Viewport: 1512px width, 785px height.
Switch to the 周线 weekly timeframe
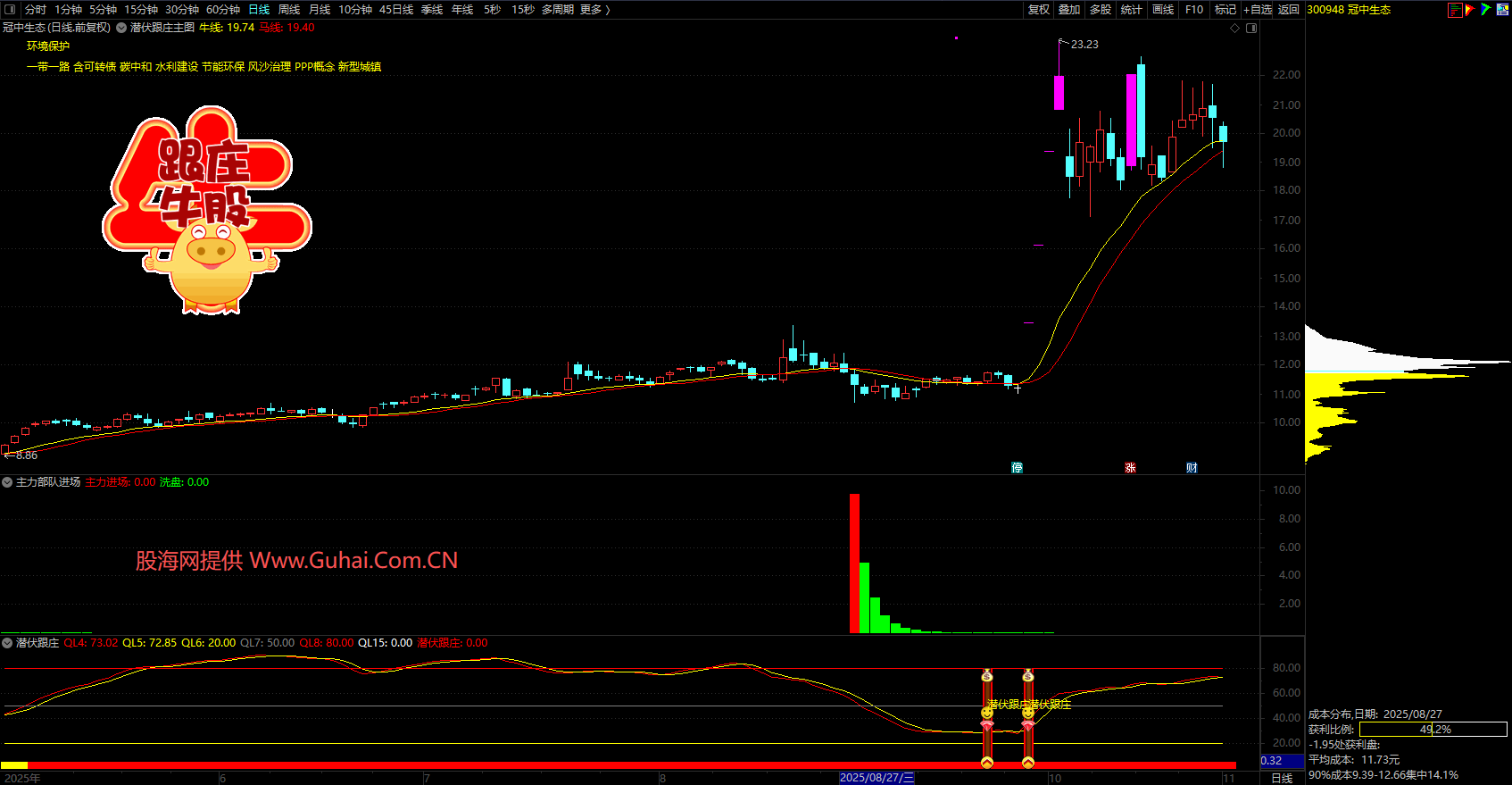coord(289,10)
